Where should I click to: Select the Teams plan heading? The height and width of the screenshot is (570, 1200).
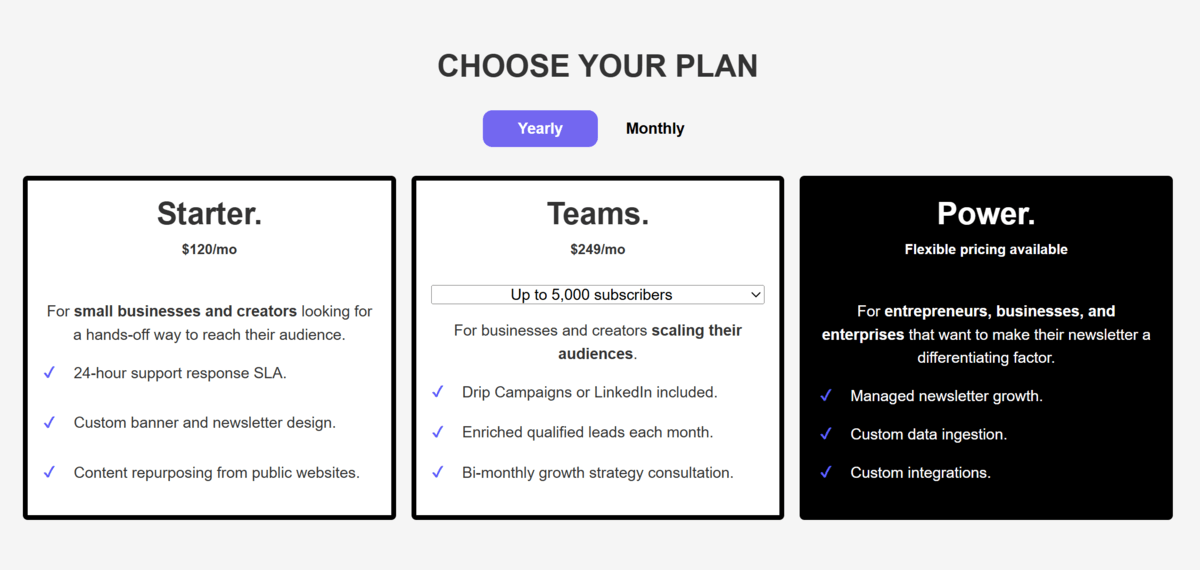click(x=597, y=214)
